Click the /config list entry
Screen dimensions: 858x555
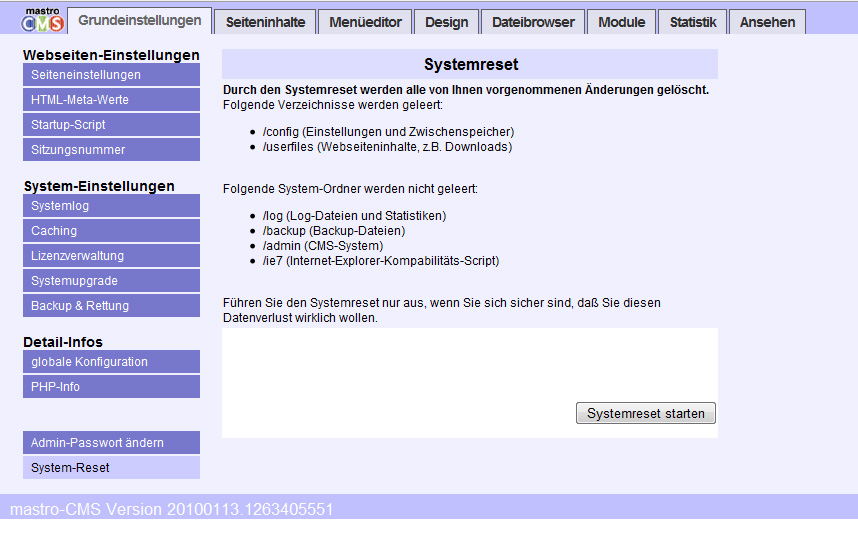pyautogui.click(x=389, y=132)
